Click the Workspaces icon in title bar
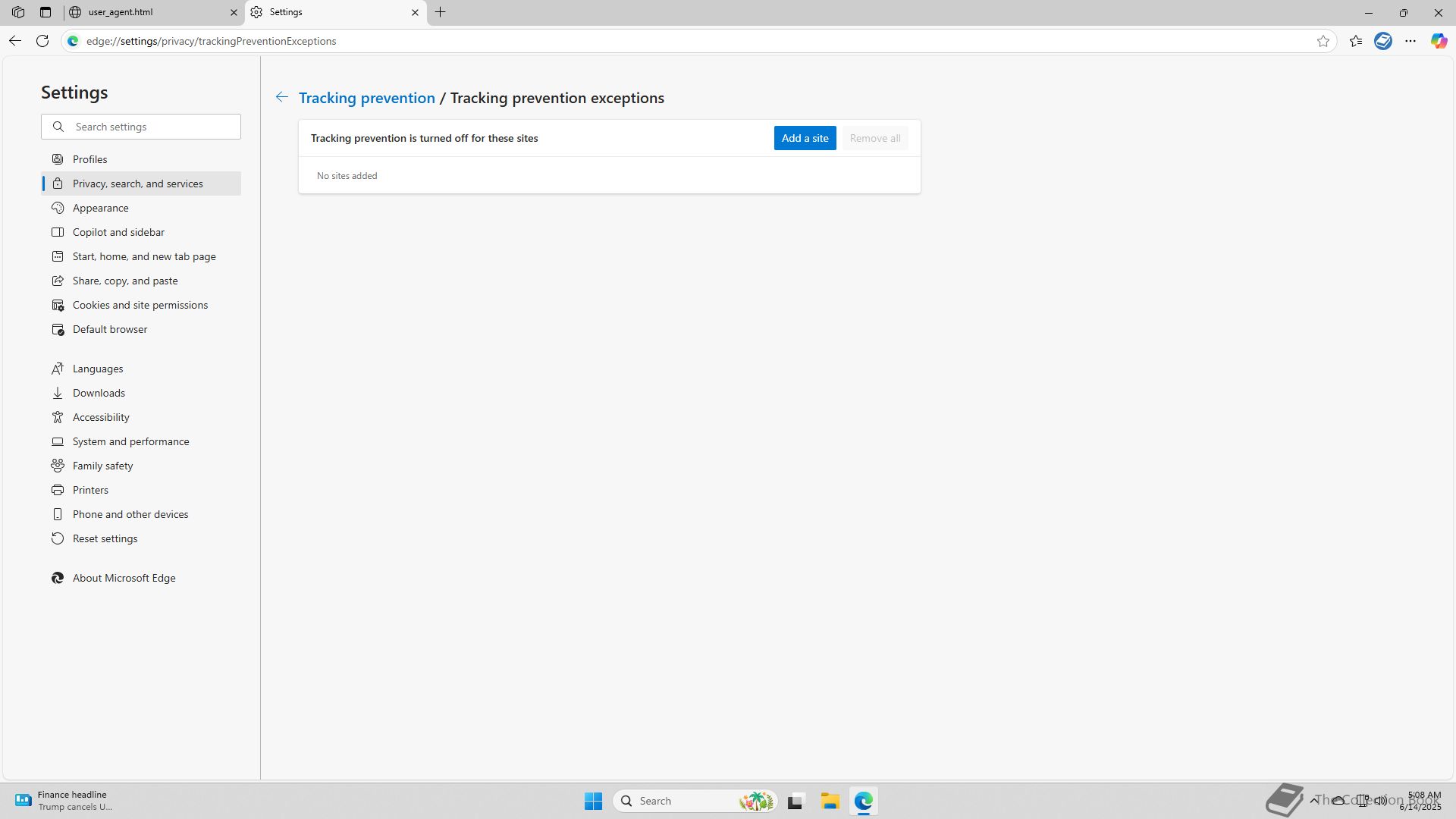This screenshot has width=1456, height=819. click(x=18, y=12)
